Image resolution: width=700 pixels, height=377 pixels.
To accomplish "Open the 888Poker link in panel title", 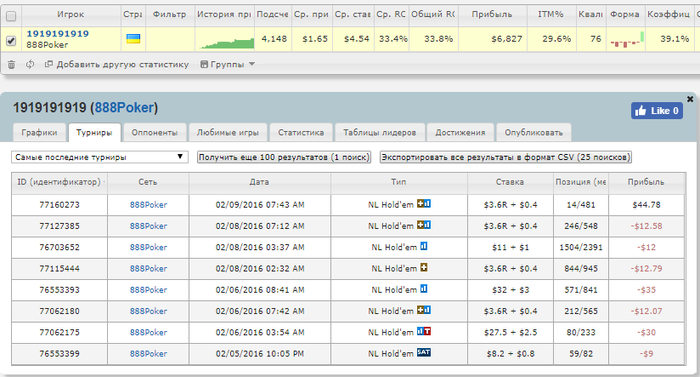I will [125, 108].
